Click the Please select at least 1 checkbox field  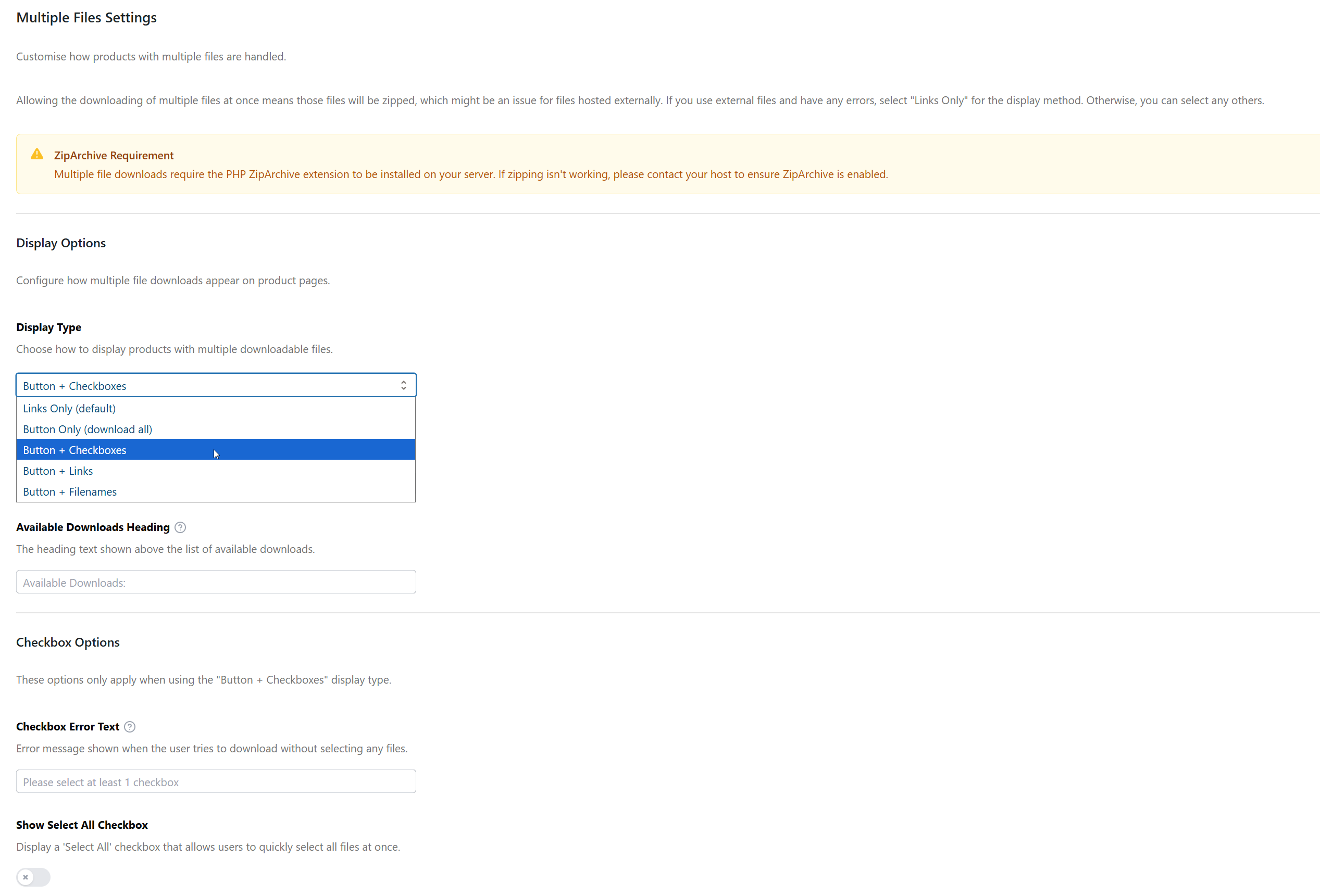216,781
